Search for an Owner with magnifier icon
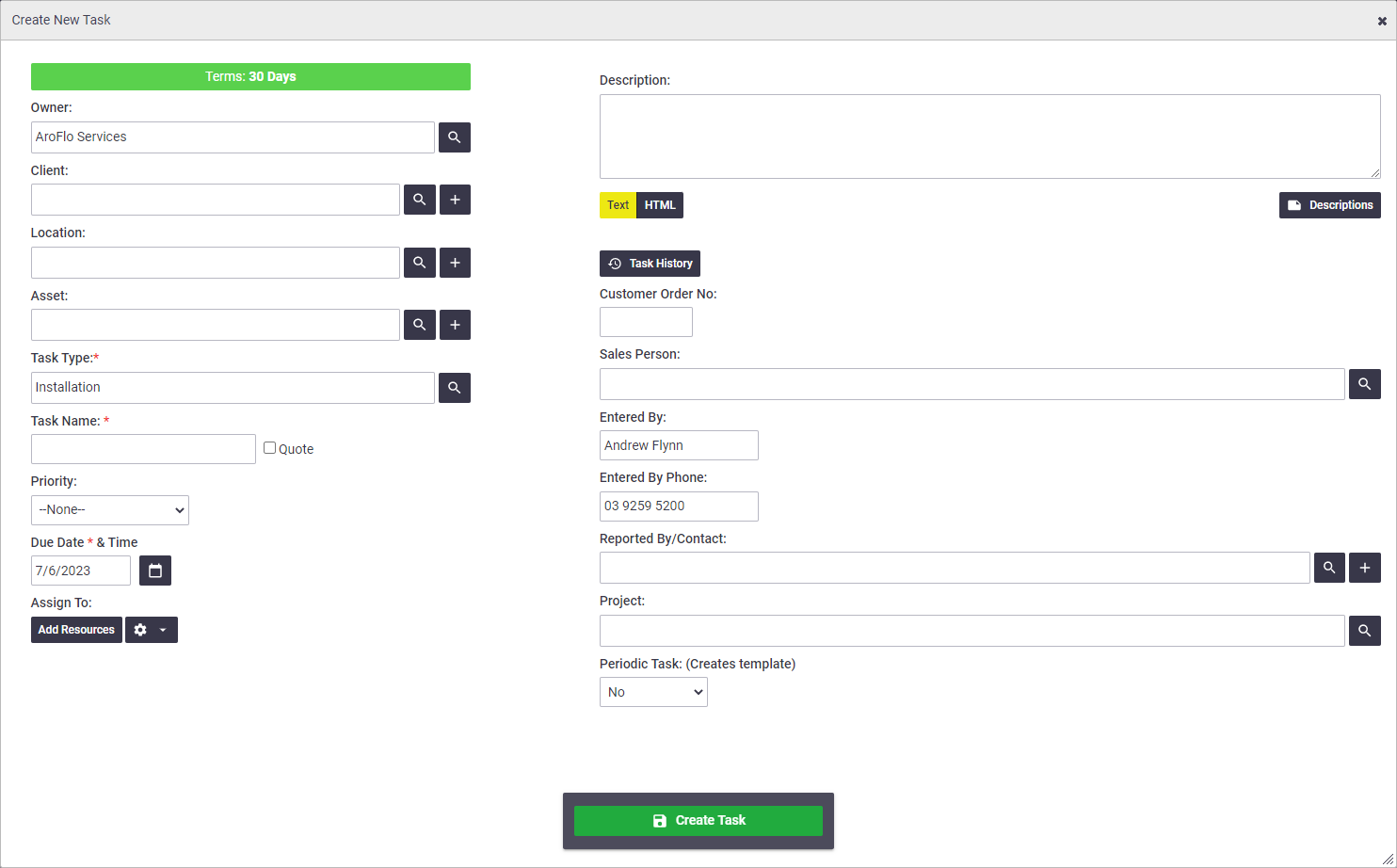Viewport: 1397px width, 868px height. pos(455,137)
